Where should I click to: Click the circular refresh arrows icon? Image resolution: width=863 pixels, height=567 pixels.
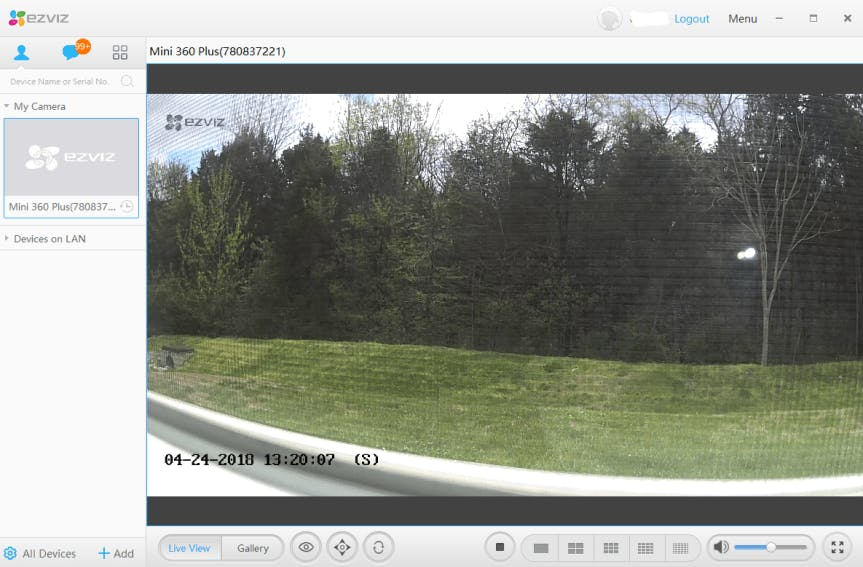coord(378,547)
